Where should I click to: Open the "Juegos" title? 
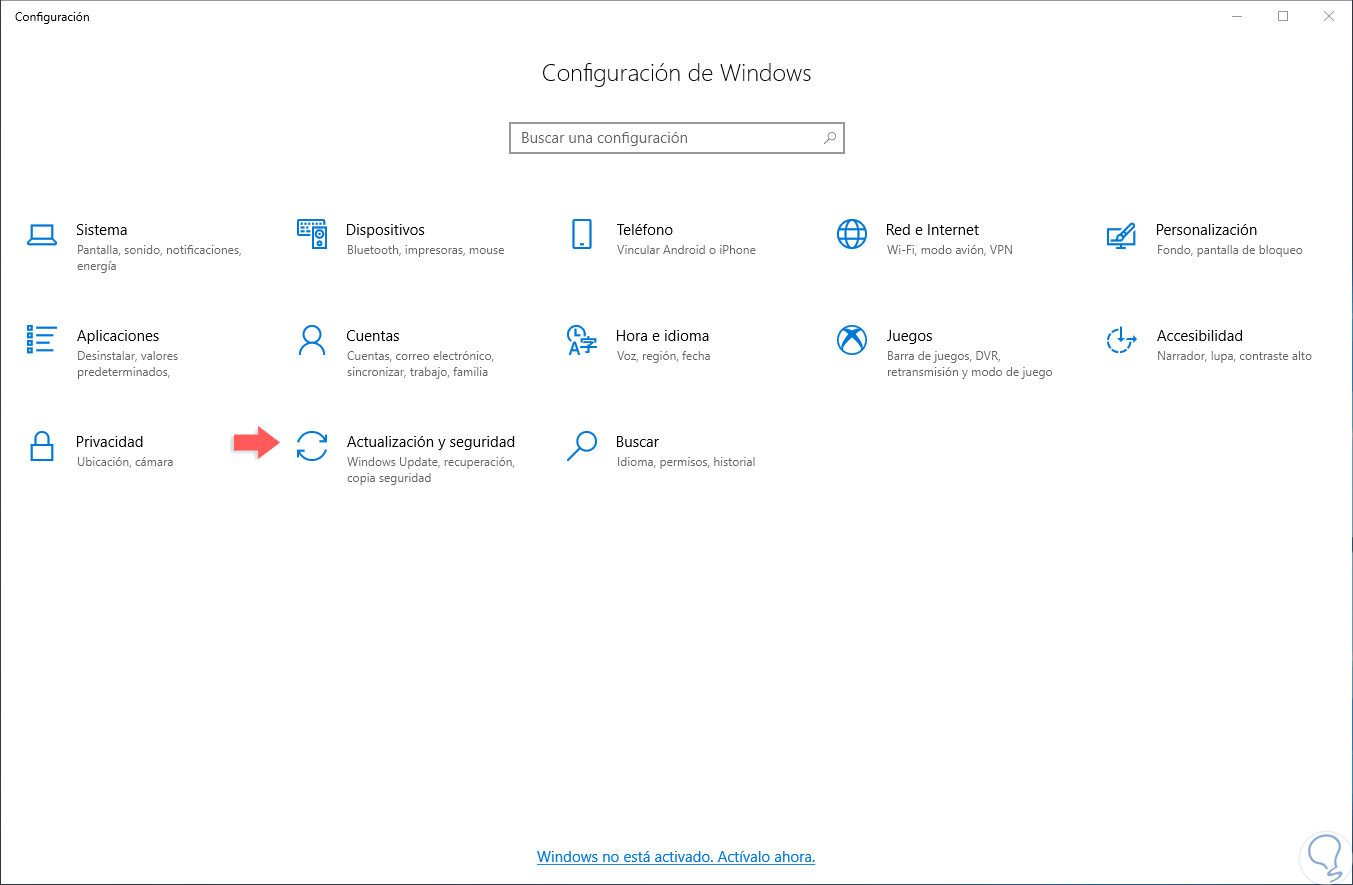[x=910, y=336]
